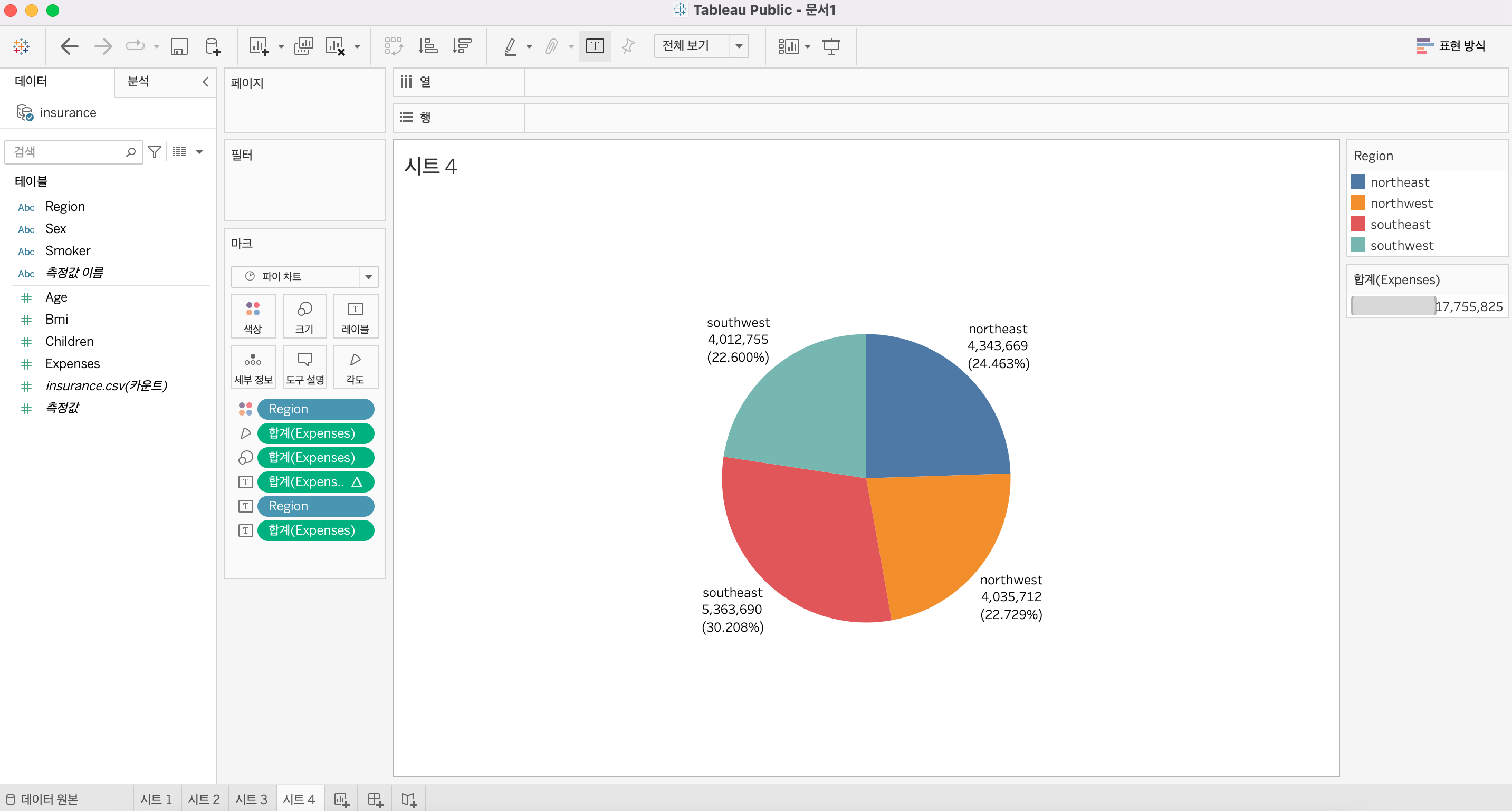Open the Show/hide cards dropdown arrow

[808, 46]
